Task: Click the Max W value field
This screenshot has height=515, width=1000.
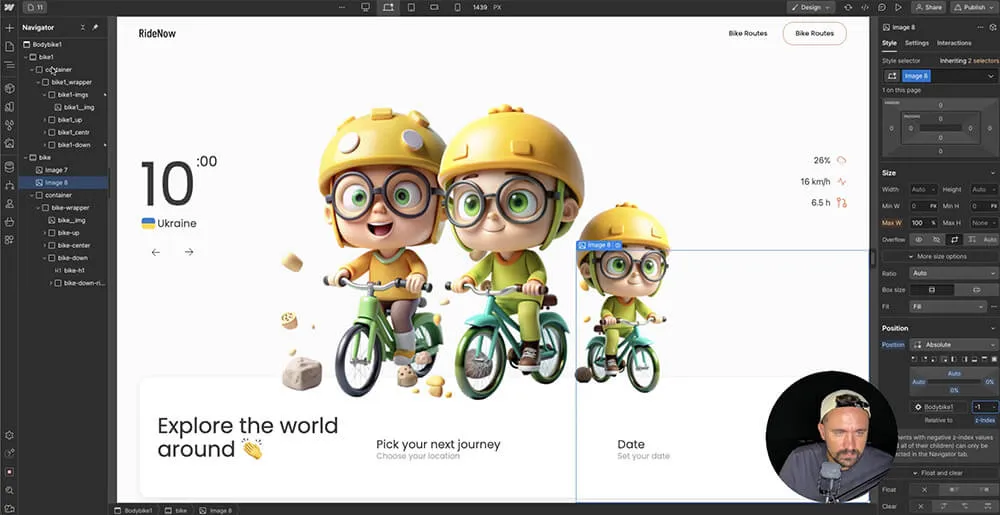Action: point(923,222)
